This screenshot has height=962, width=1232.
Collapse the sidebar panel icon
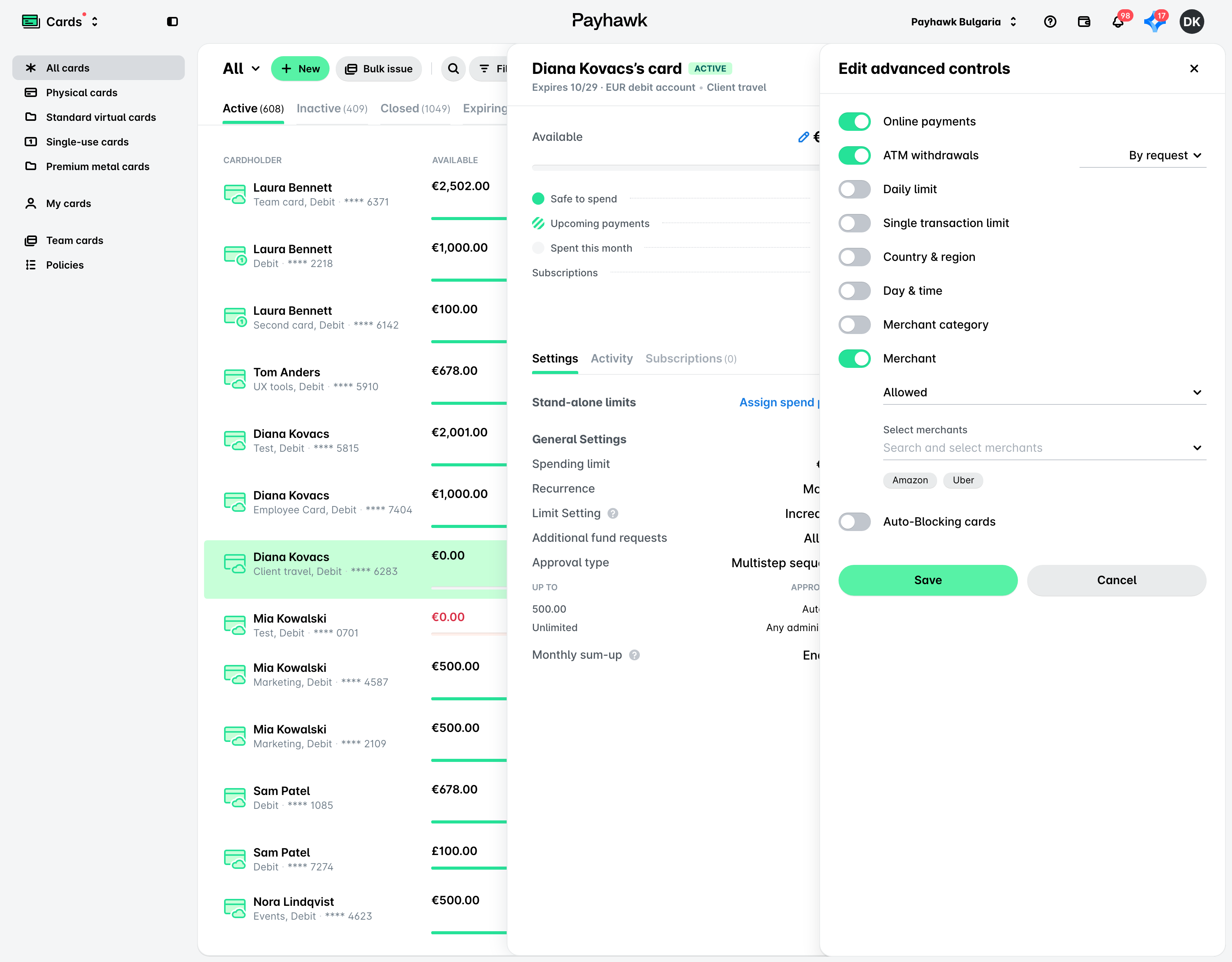[x=172, y=22]
